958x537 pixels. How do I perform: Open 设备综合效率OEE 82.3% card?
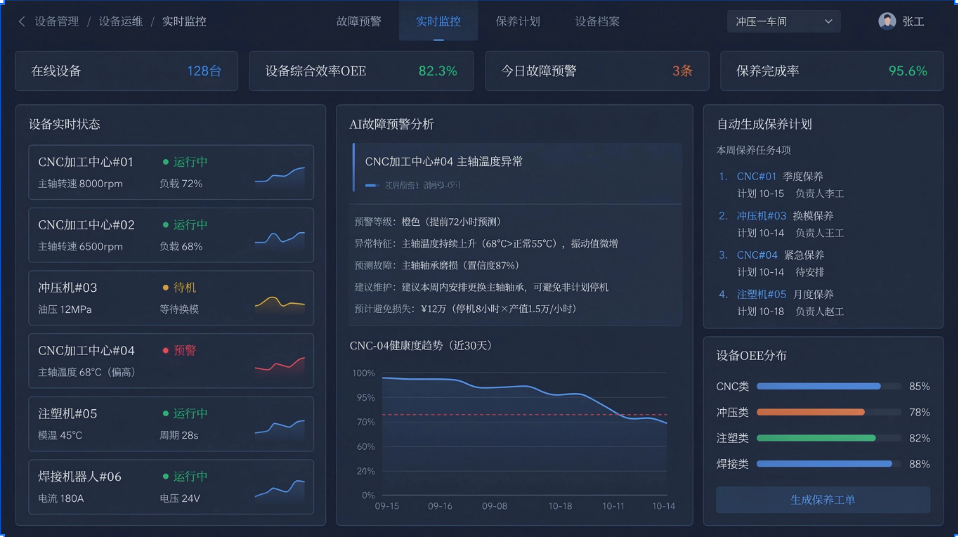tap(361, 71)
